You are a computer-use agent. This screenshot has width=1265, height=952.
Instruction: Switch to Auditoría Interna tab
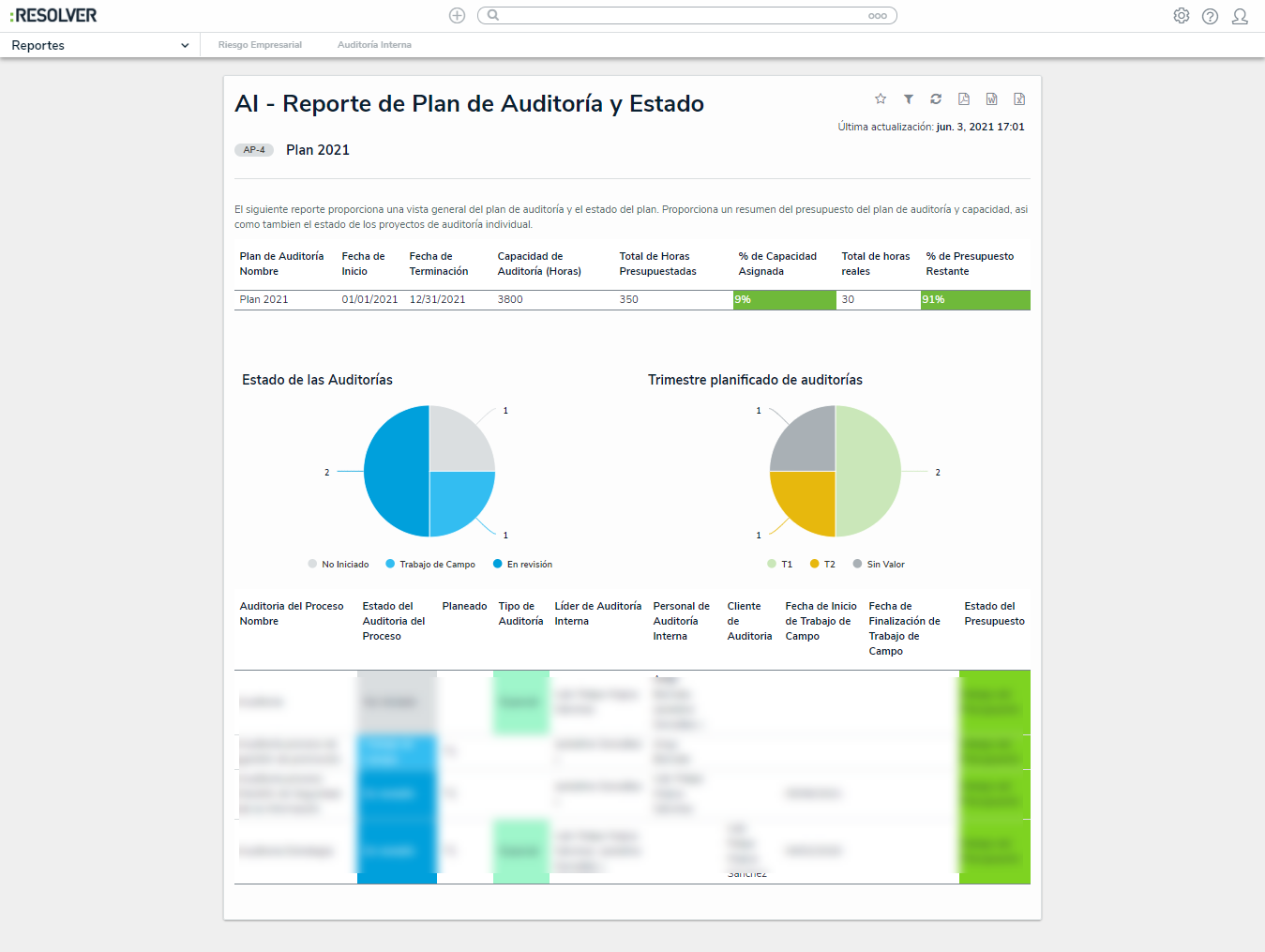click(374, 45)
